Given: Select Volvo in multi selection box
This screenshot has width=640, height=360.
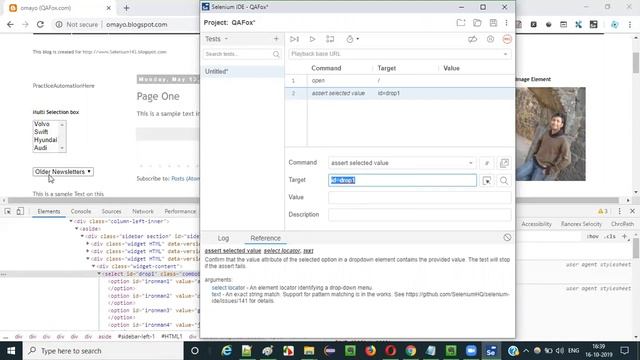Looking at the screenshot, I should (x=42, y=124).
